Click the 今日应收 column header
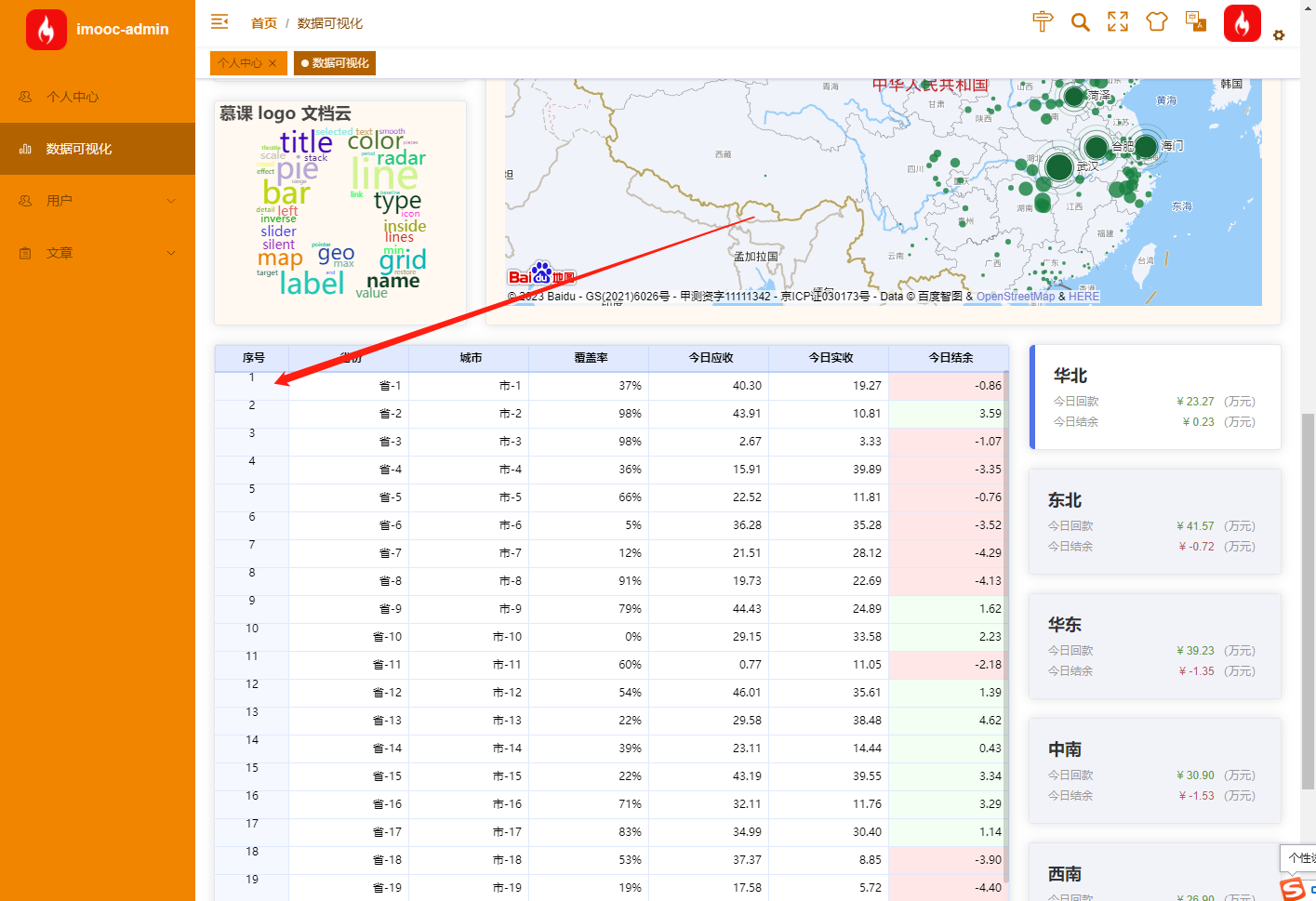Screen dimensions: 1316x901 (x=710, y=358)
